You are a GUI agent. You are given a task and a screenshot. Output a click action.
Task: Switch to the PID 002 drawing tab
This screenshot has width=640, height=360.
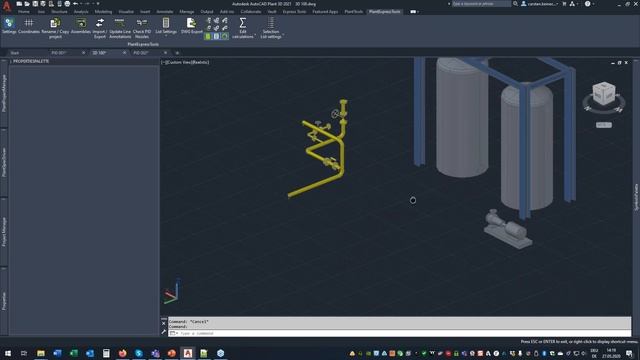click(141, 53)
